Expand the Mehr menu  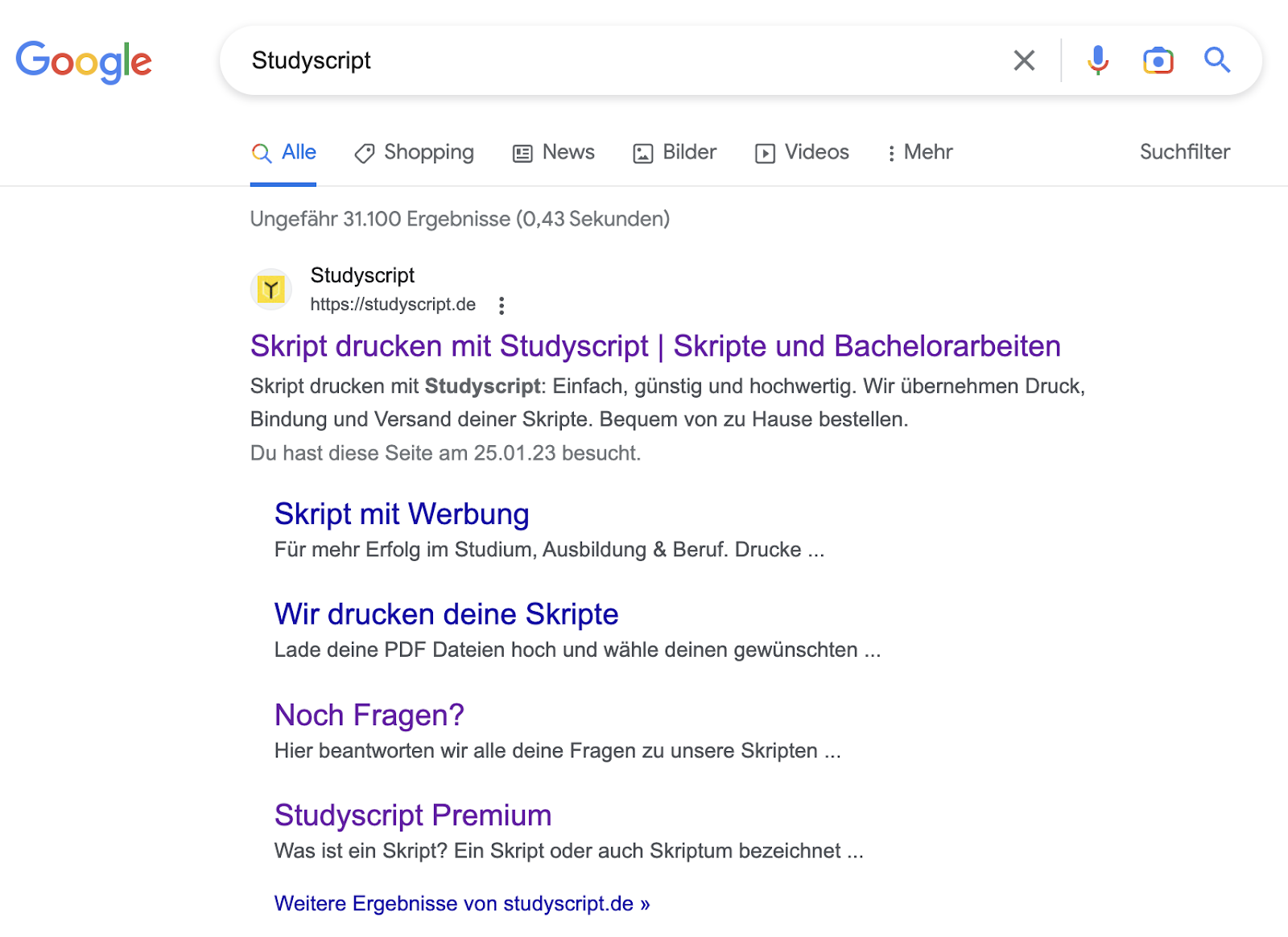(919, 152)
